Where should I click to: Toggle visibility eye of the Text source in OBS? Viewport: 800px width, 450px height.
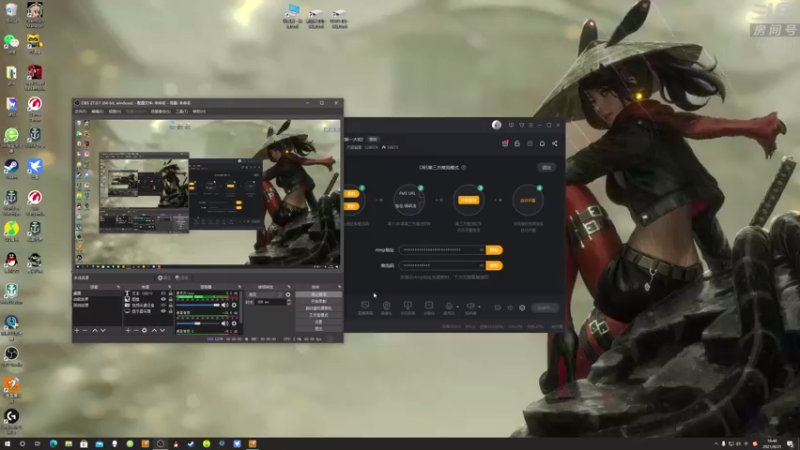[163, 293]
